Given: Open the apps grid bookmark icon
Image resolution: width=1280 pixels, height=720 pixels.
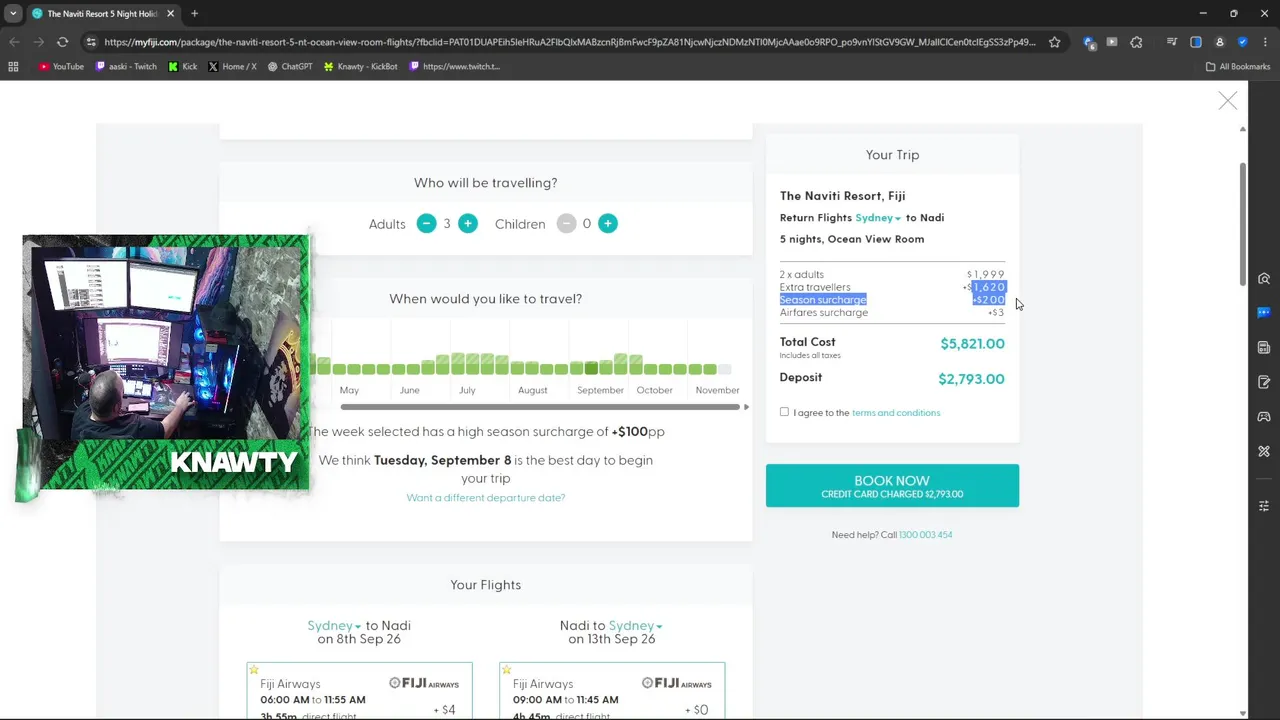Looking at the screenshot, I should (13, 67).
